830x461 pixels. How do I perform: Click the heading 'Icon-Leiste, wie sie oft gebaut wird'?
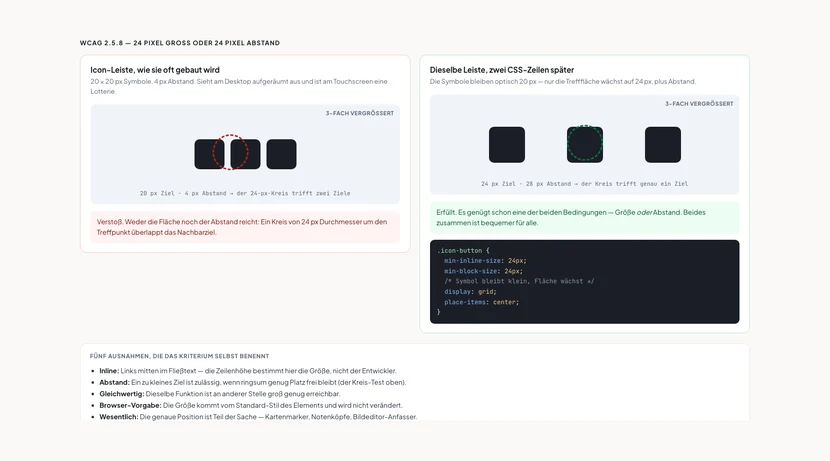tap(155, 70)
